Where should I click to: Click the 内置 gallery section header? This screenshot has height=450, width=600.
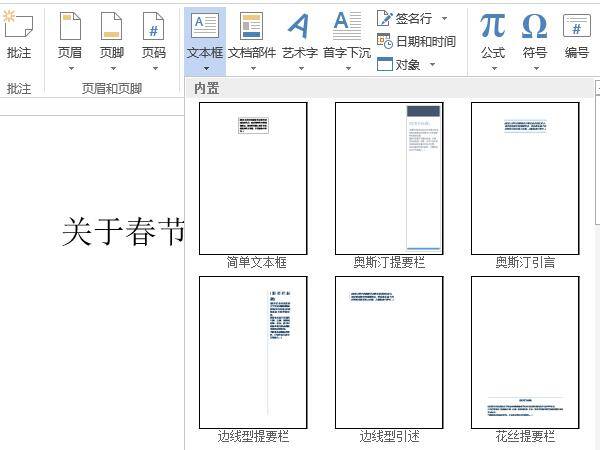pos(389,88)
